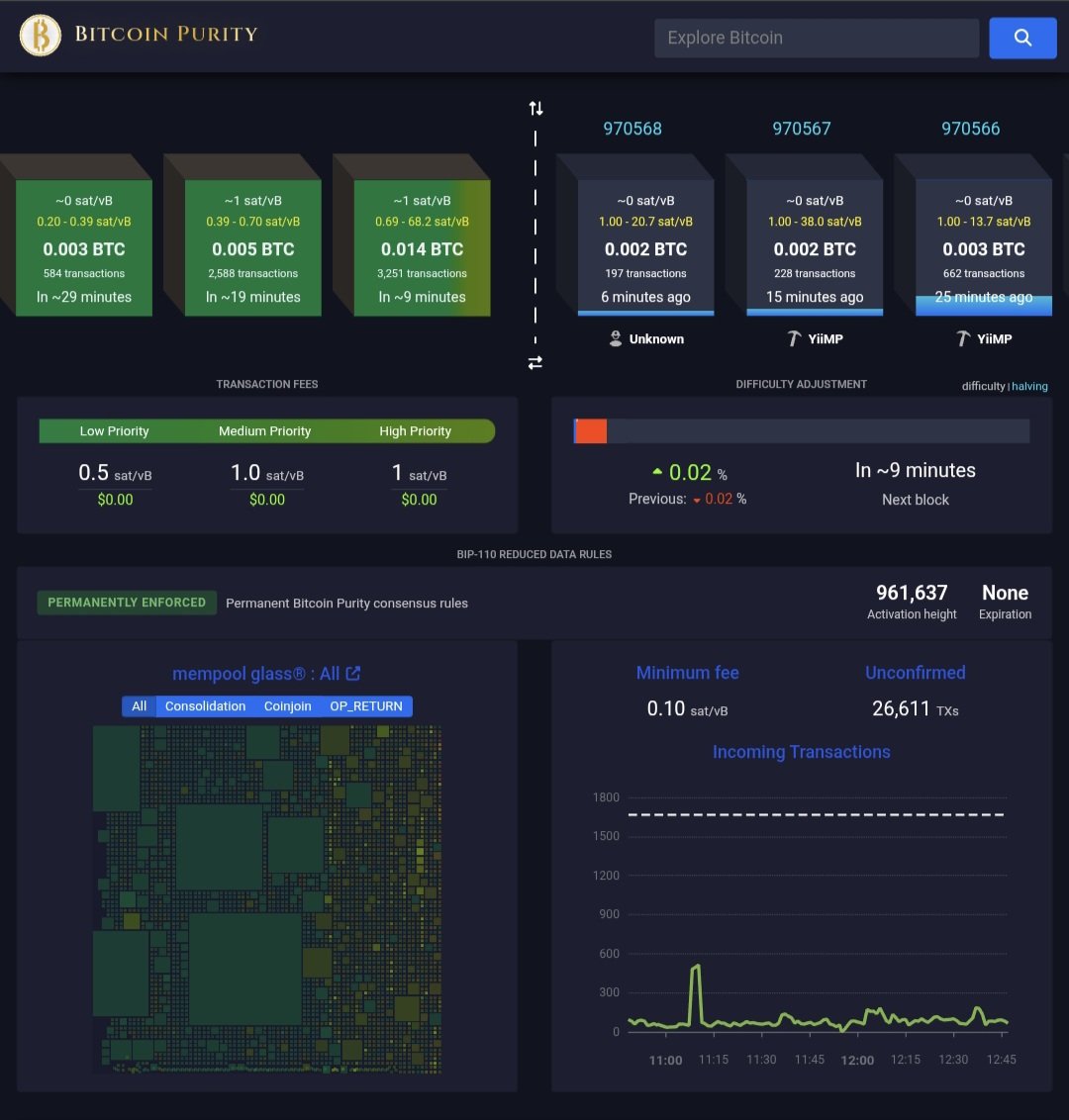Click the left-right swap arrows below the divider
This screenshot has width=1069, height=1120.
(x=535, y=363)
